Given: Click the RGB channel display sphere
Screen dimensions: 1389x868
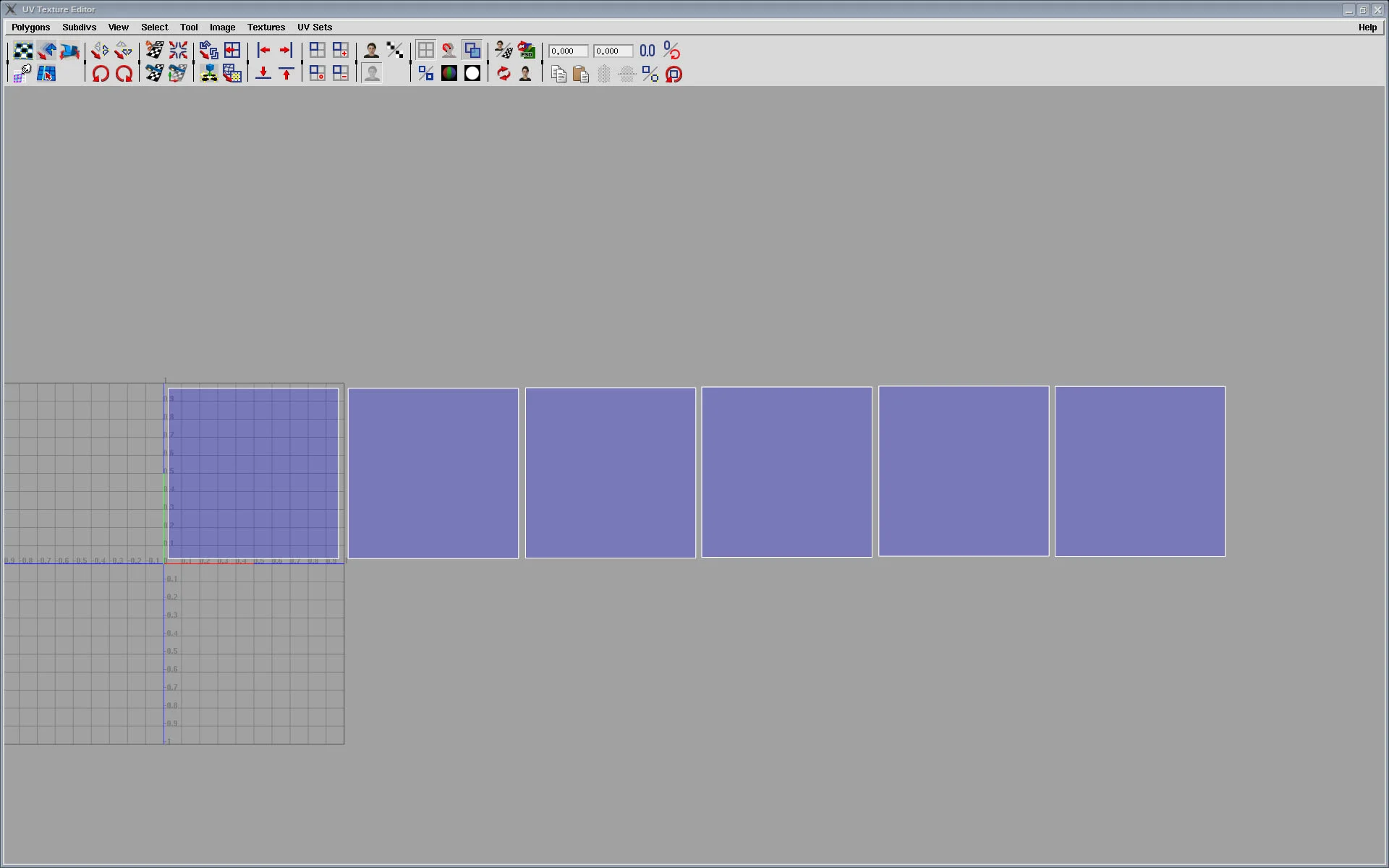Looking at the screenshot, I should [449, 74].
